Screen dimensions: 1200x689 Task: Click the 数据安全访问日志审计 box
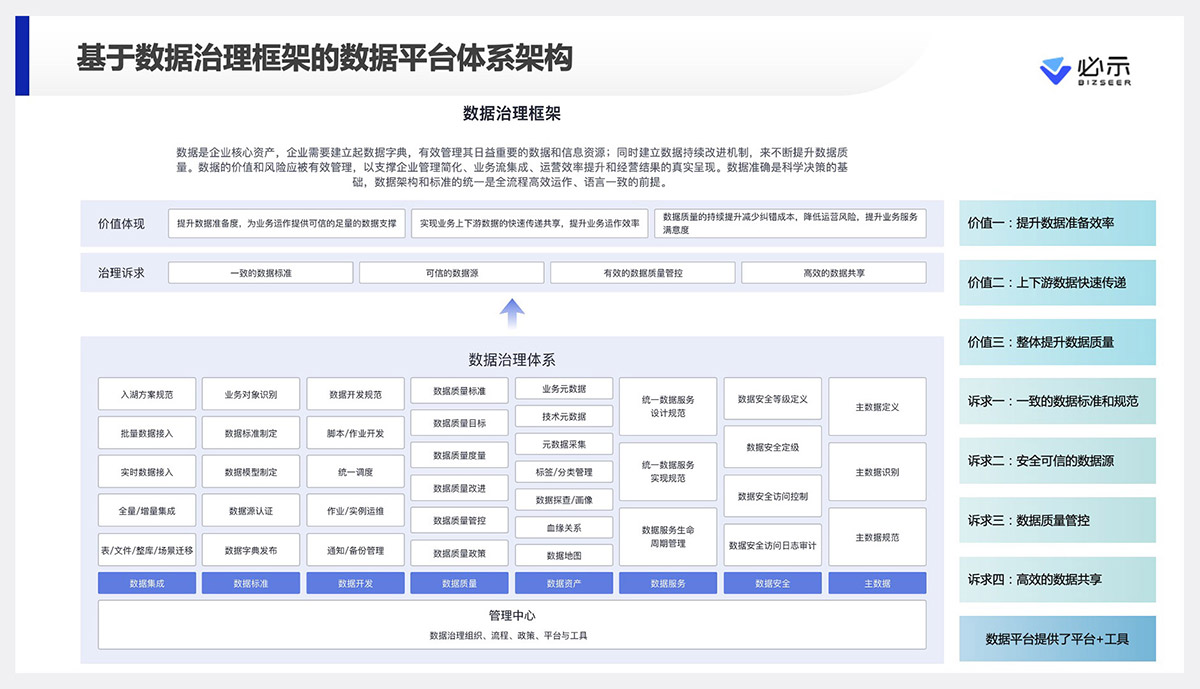[x=773, y=545]
